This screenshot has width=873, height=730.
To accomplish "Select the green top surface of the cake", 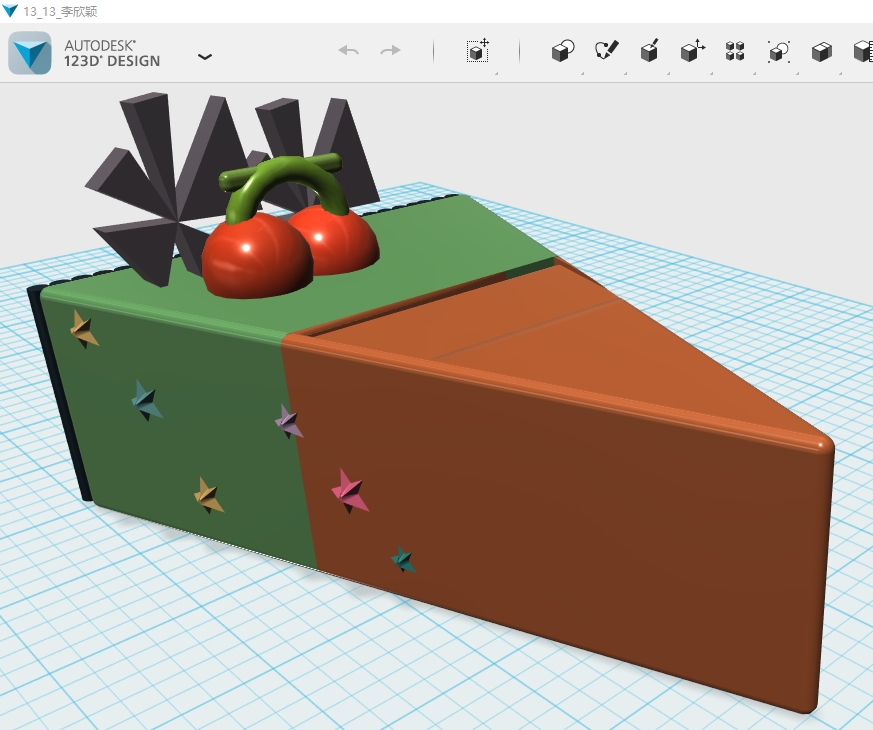I will pyautogui.click(x=423, y=245).
